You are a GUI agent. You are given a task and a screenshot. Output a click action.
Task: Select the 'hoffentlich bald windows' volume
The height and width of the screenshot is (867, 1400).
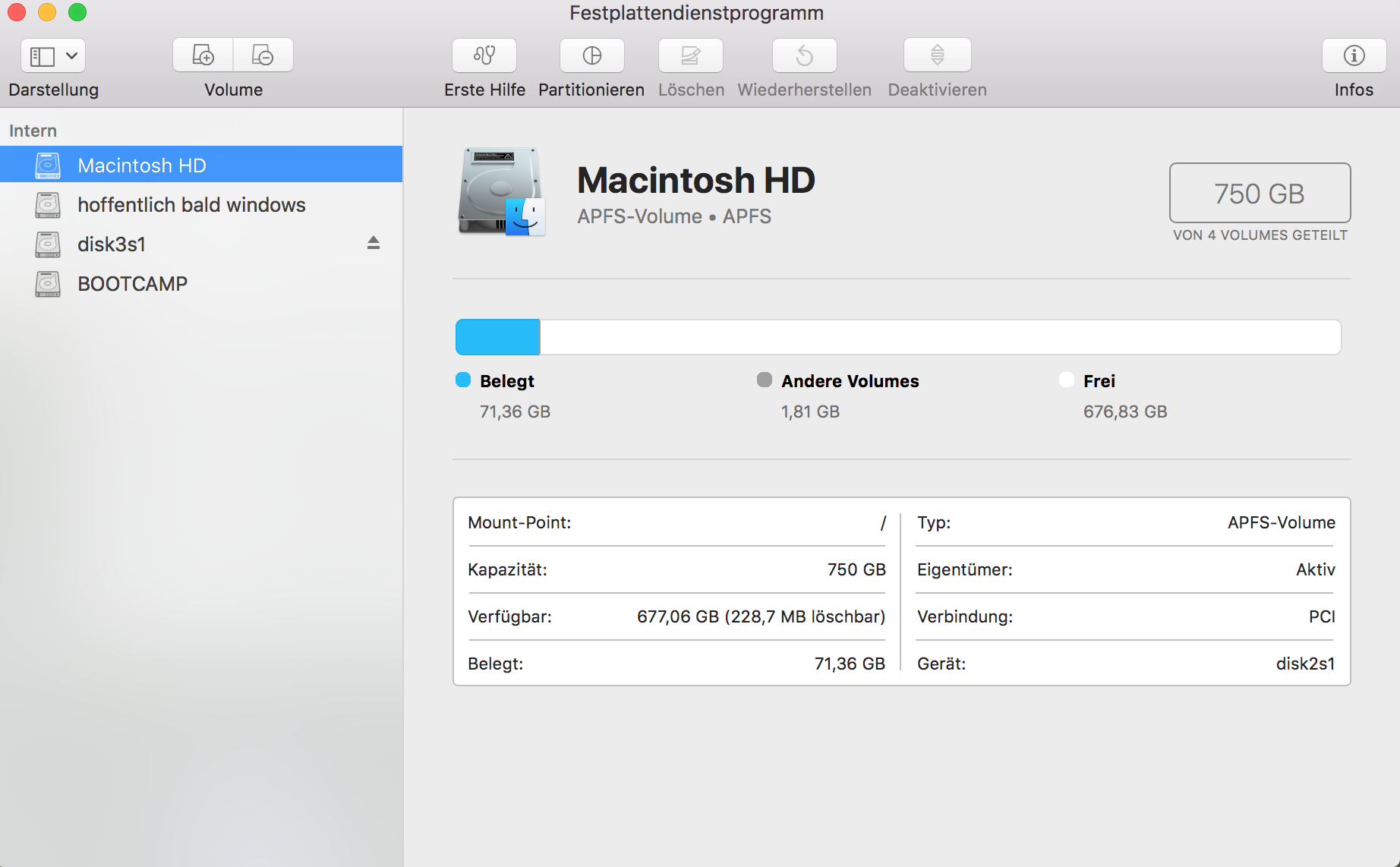(201, 205)
